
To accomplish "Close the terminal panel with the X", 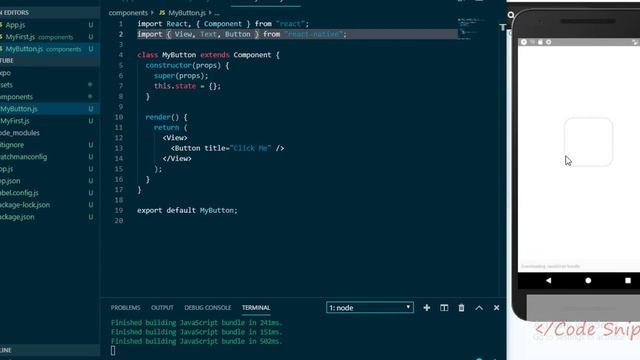I will (496, 308).
